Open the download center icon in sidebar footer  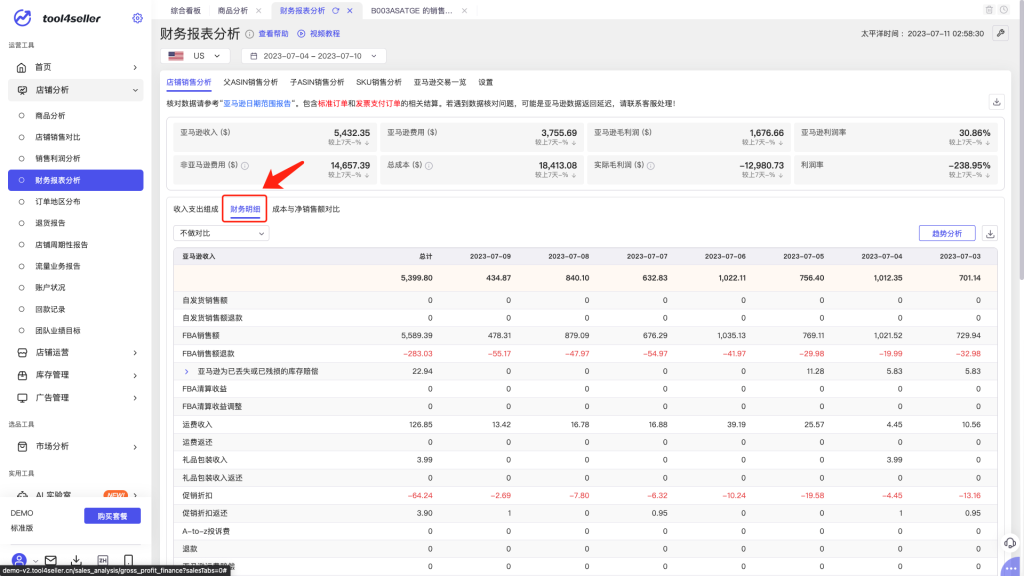pyautogui.click(x=76, y=560)
